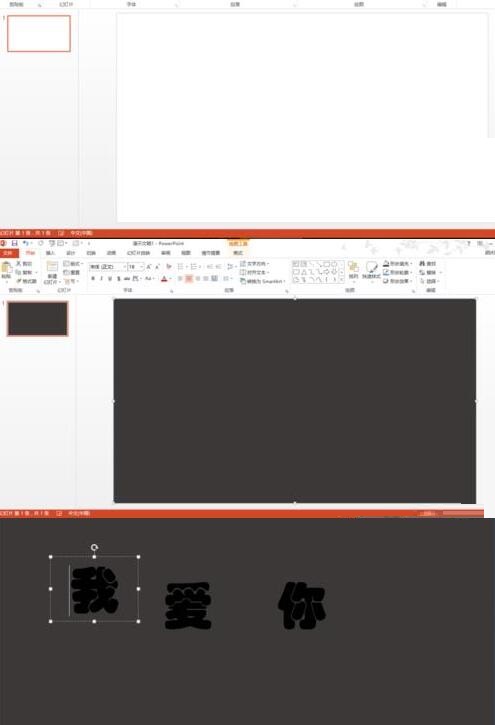
Task: Click the Paste clipboard icon
Action: 6,268
